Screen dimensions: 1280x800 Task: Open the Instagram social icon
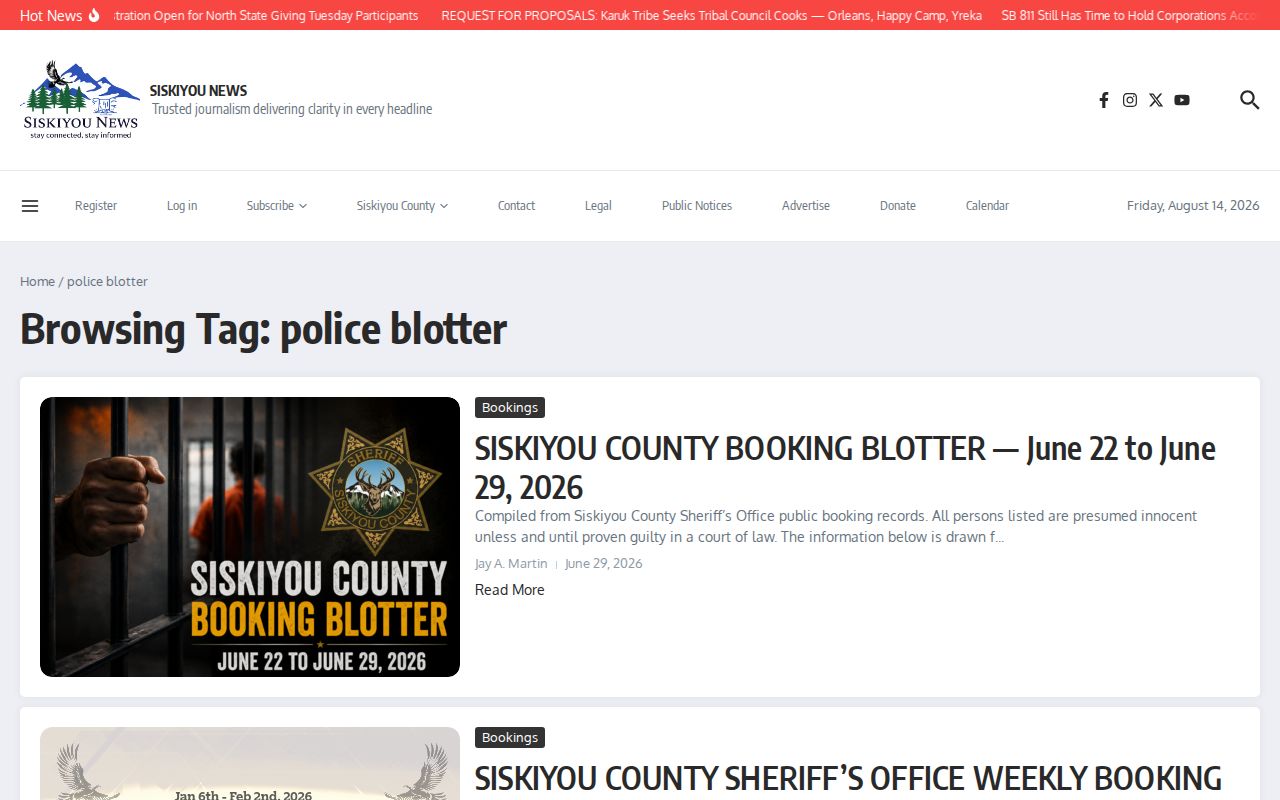tap(1130, 100)
